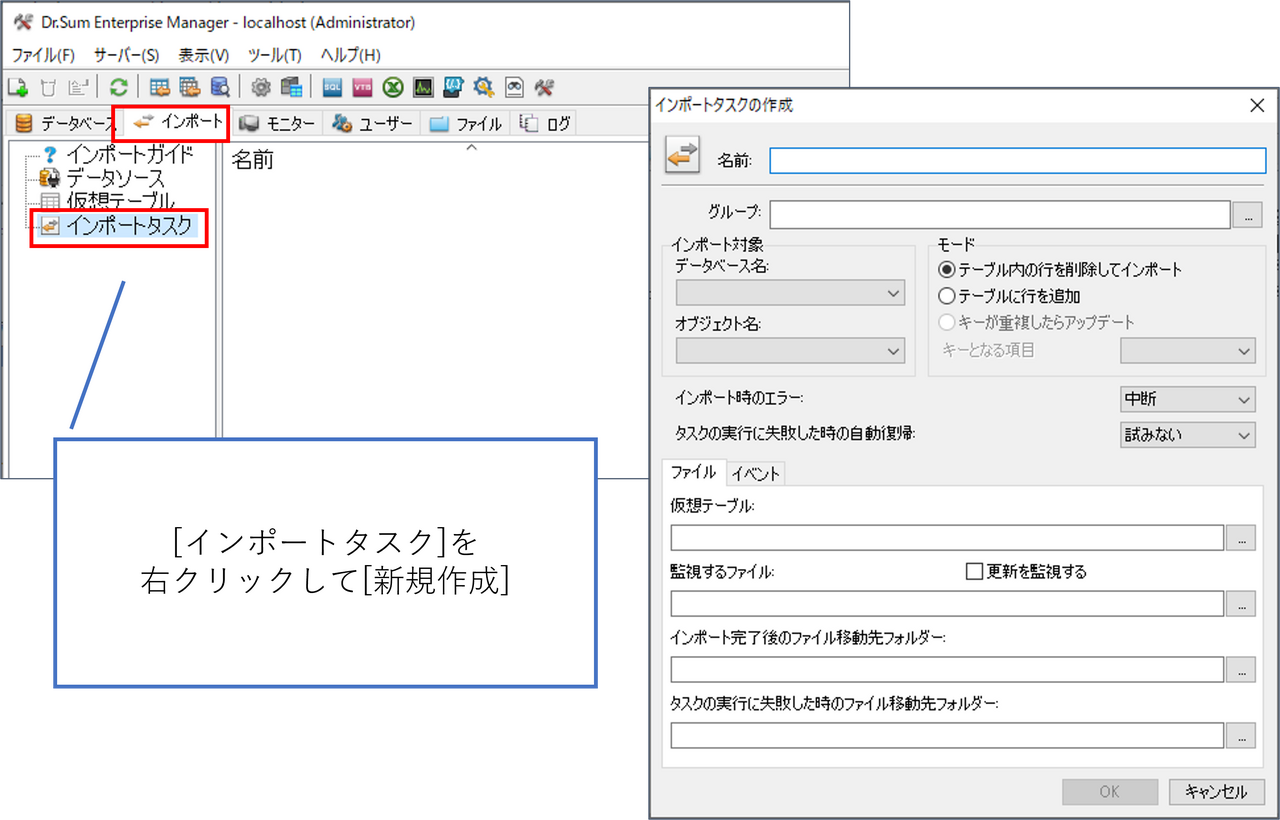Close the インポートタスクの作成 dialog
The image size is (1280, 820).
pyautogui.click(x=1258, y=105)
